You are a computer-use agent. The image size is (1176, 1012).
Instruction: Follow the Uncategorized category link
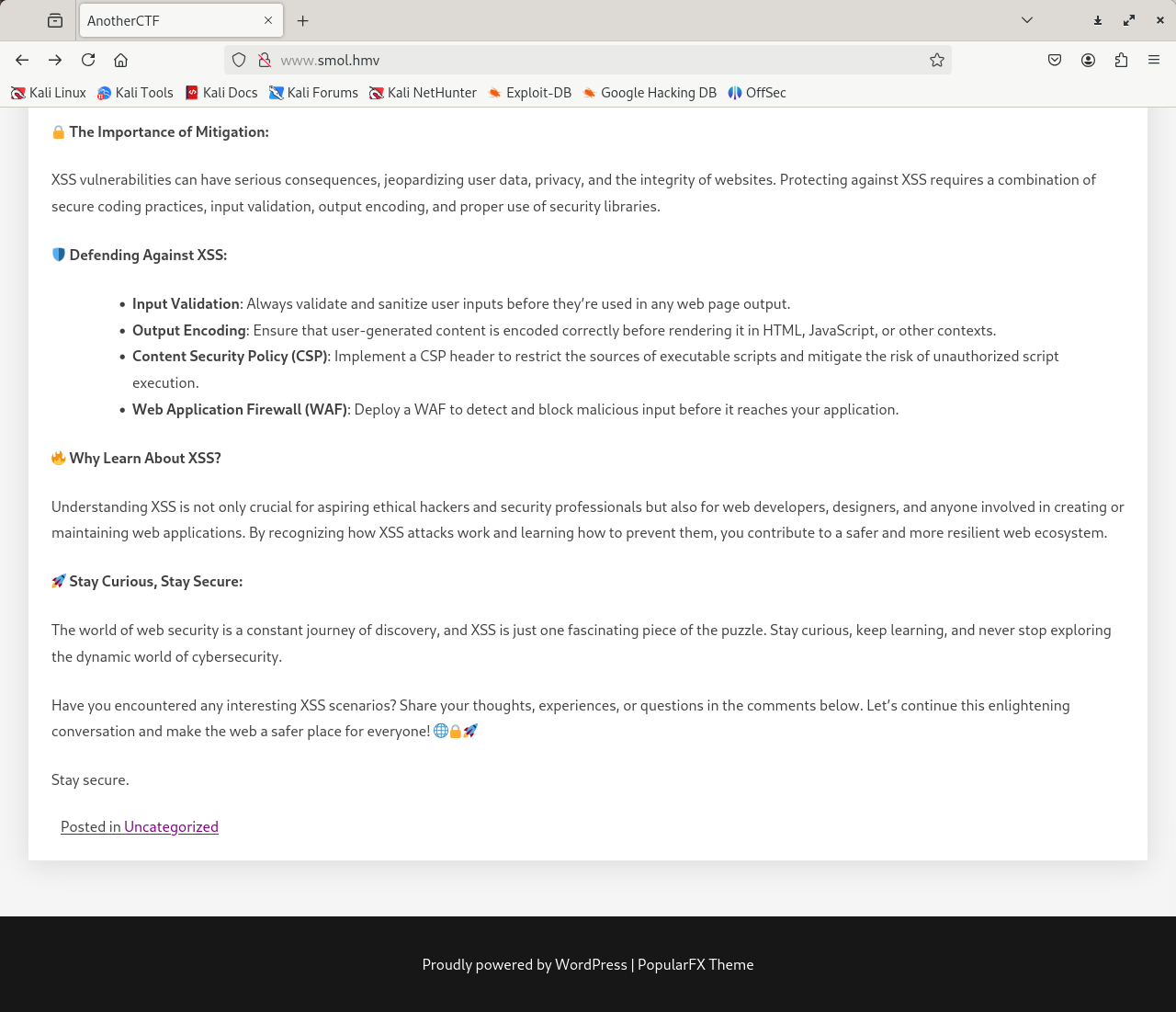(171, 826)
